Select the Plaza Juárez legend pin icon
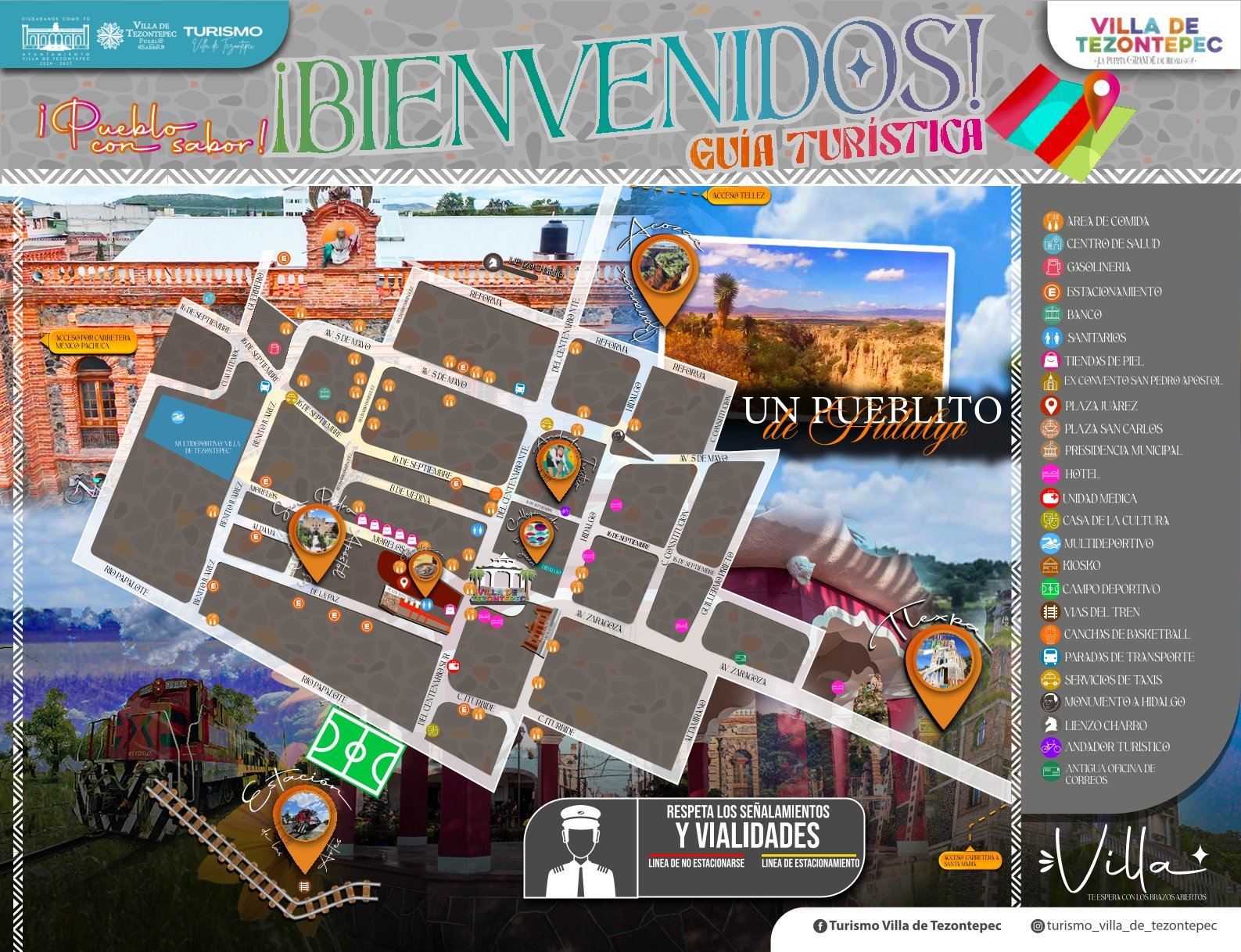The image size is (1241, 952). click(1052, 406)
